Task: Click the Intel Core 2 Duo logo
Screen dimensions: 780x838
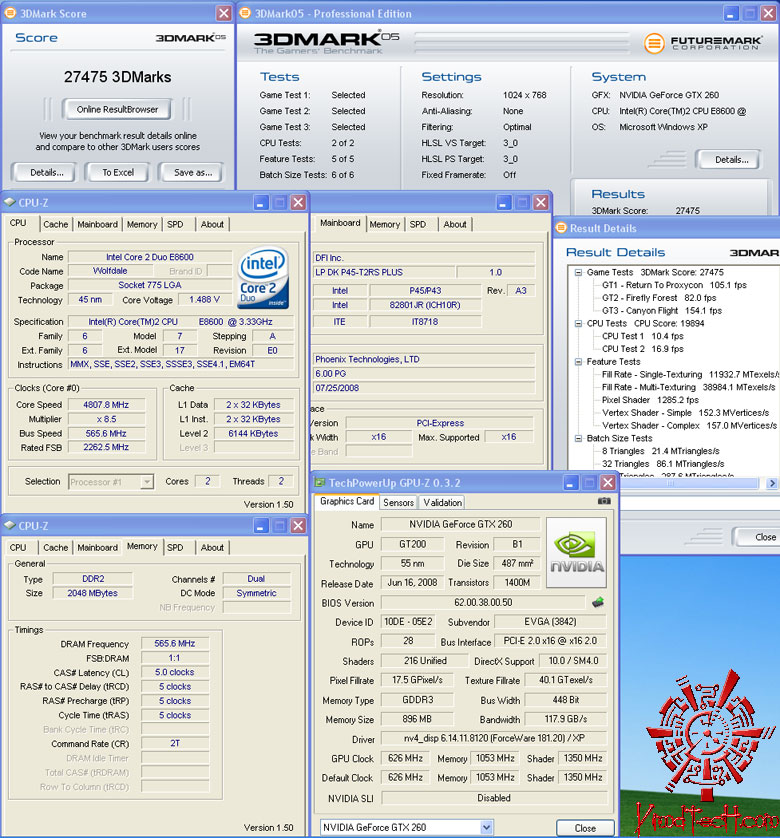Action: [x=263, y=277]
